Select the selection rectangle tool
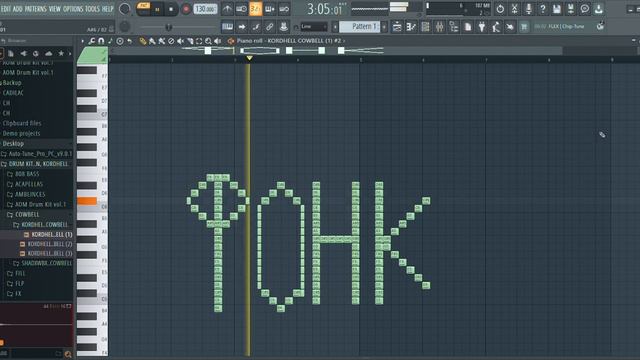 199,41
